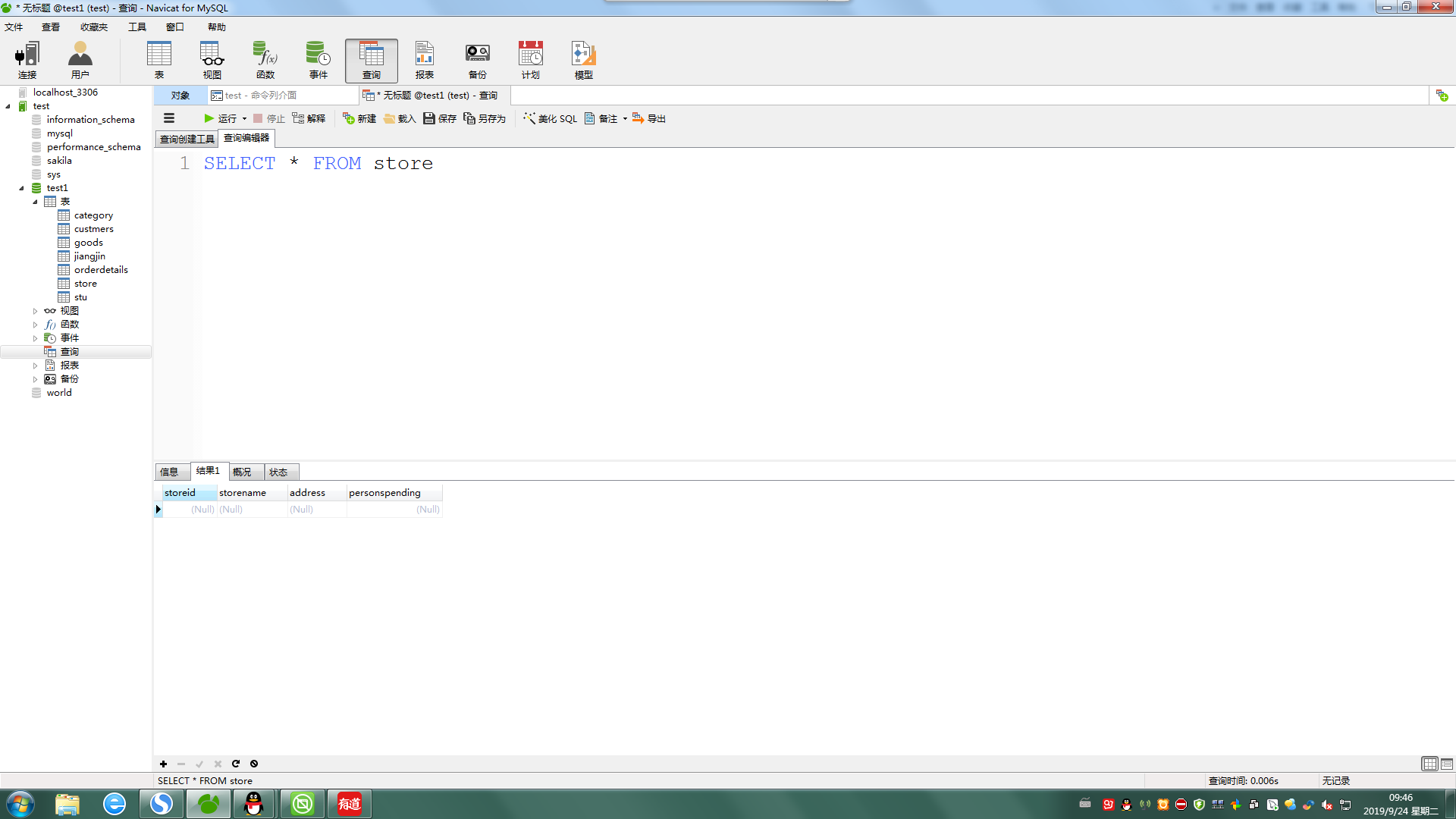Image resolution: width=1456 pixels, height=819 pixels.
Task: Collapse the 表 tables node
Action: click(x=36, y=202)
